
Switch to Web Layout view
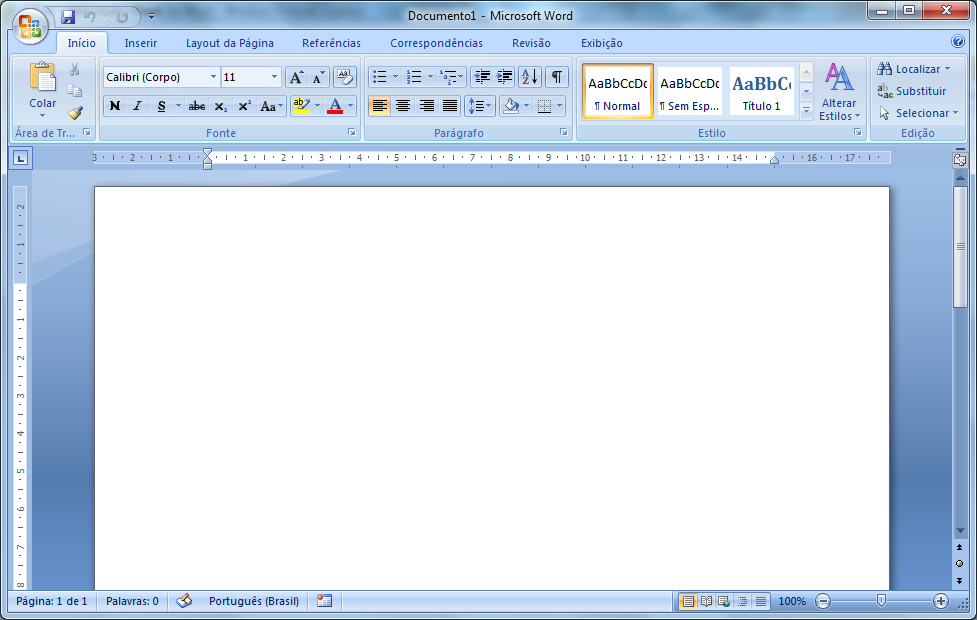(724, 601)
